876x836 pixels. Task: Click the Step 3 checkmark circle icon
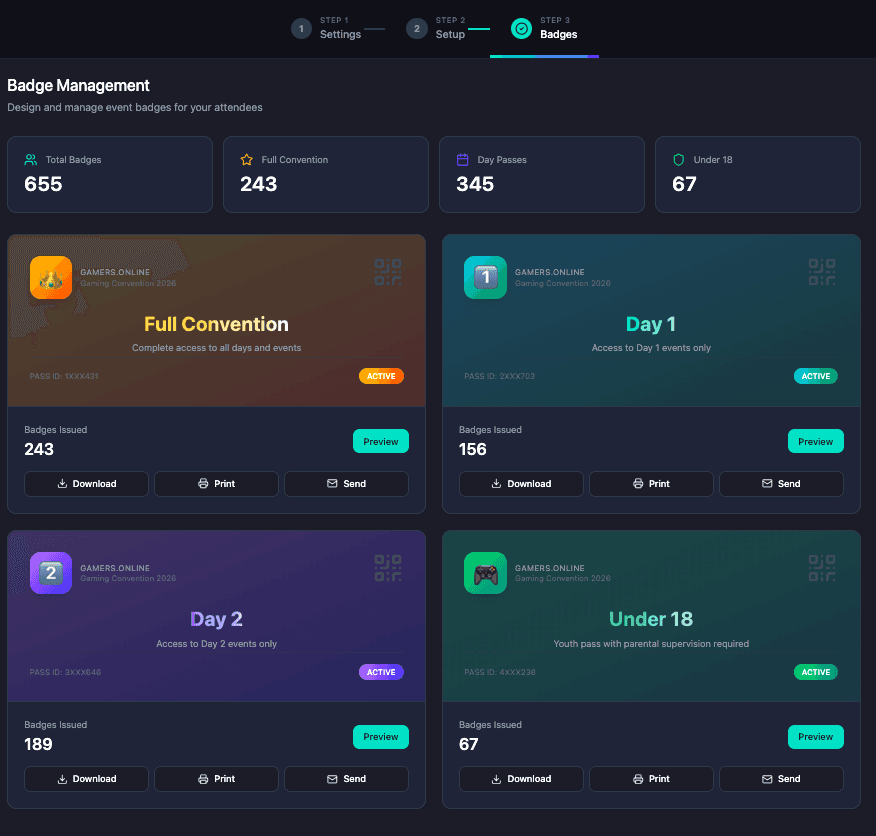pyautogui.click(x=521, y=28)
